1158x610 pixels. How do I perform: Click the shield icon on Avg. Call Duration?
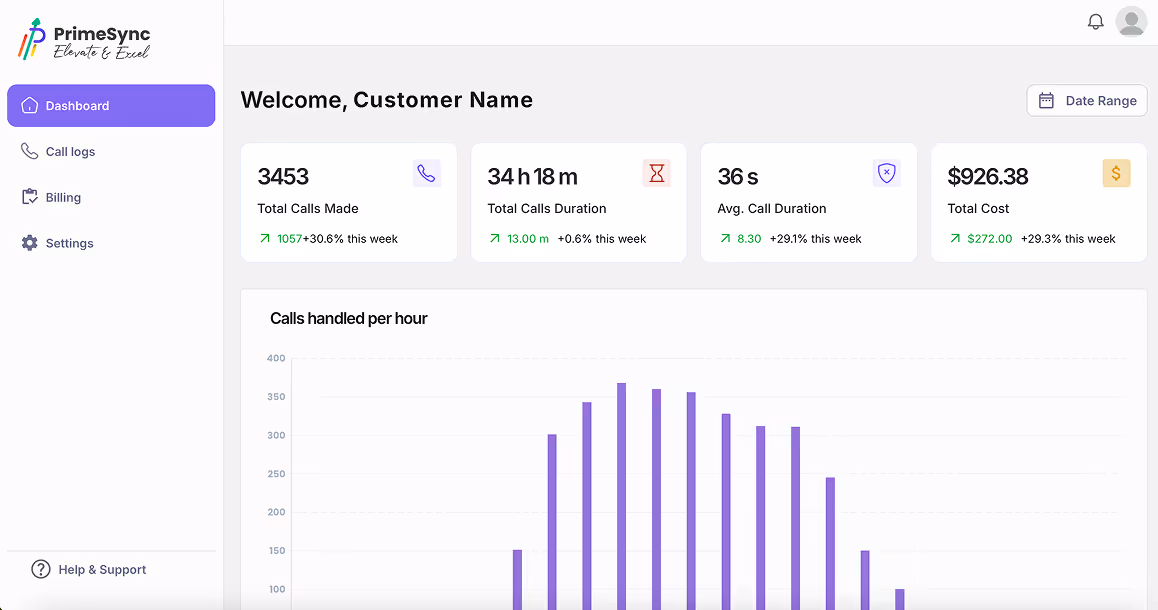886,174
